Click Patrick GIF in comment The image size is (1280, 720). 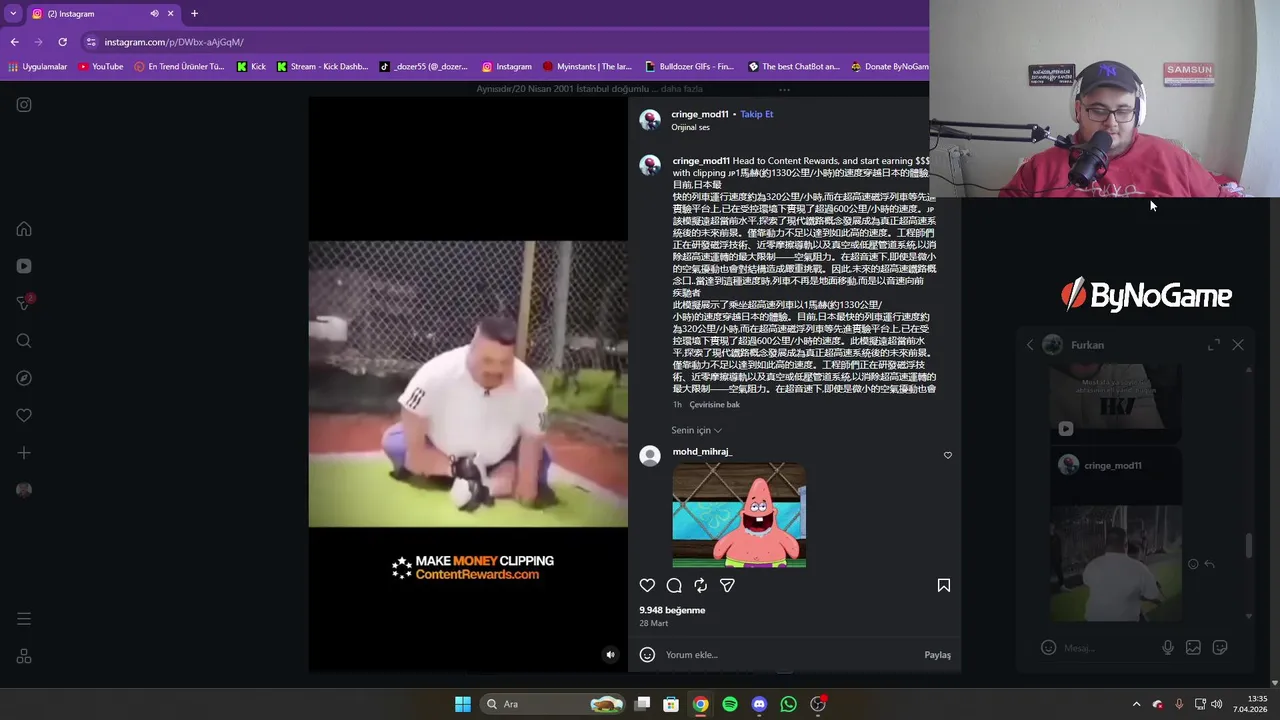click(x=739, y=515)
